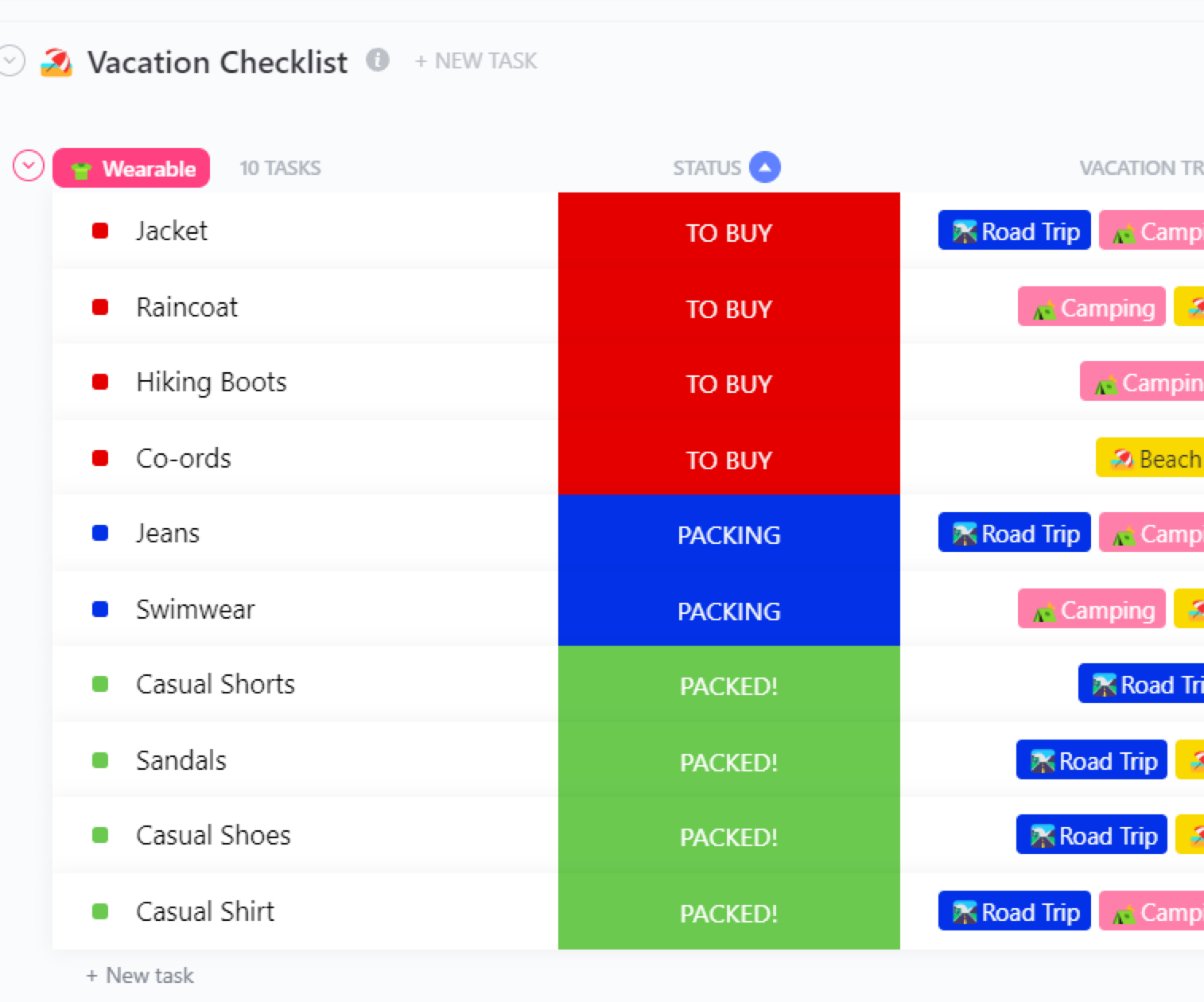Open PACKED! status cell for Casual Shoes
The image size is (1204, 1002).
pos(728,837)
